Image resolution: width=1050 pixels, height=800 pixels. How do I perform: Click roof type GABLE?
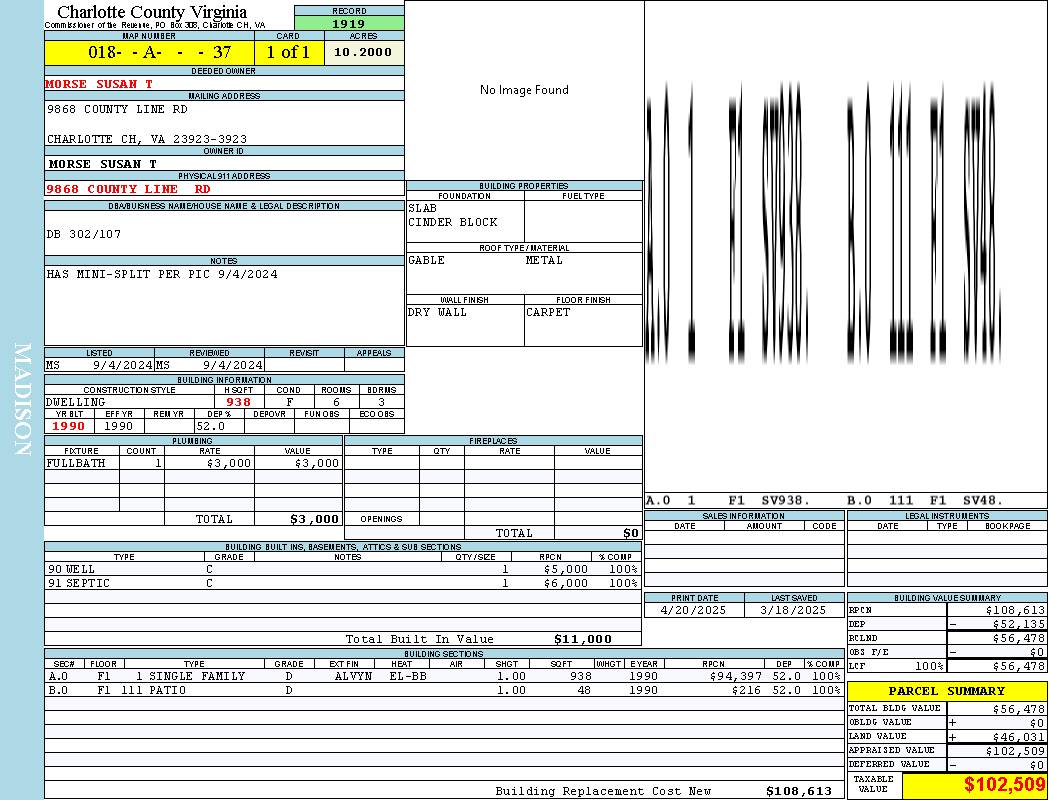426,260
